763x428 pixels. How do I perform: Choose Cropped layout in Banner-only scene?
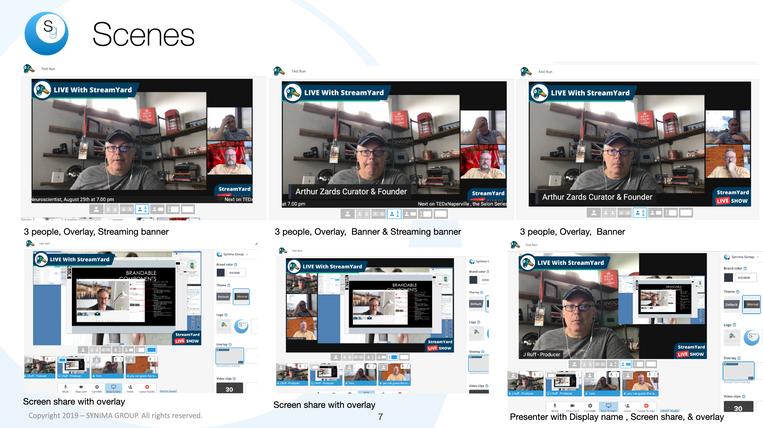pos(609,213)
